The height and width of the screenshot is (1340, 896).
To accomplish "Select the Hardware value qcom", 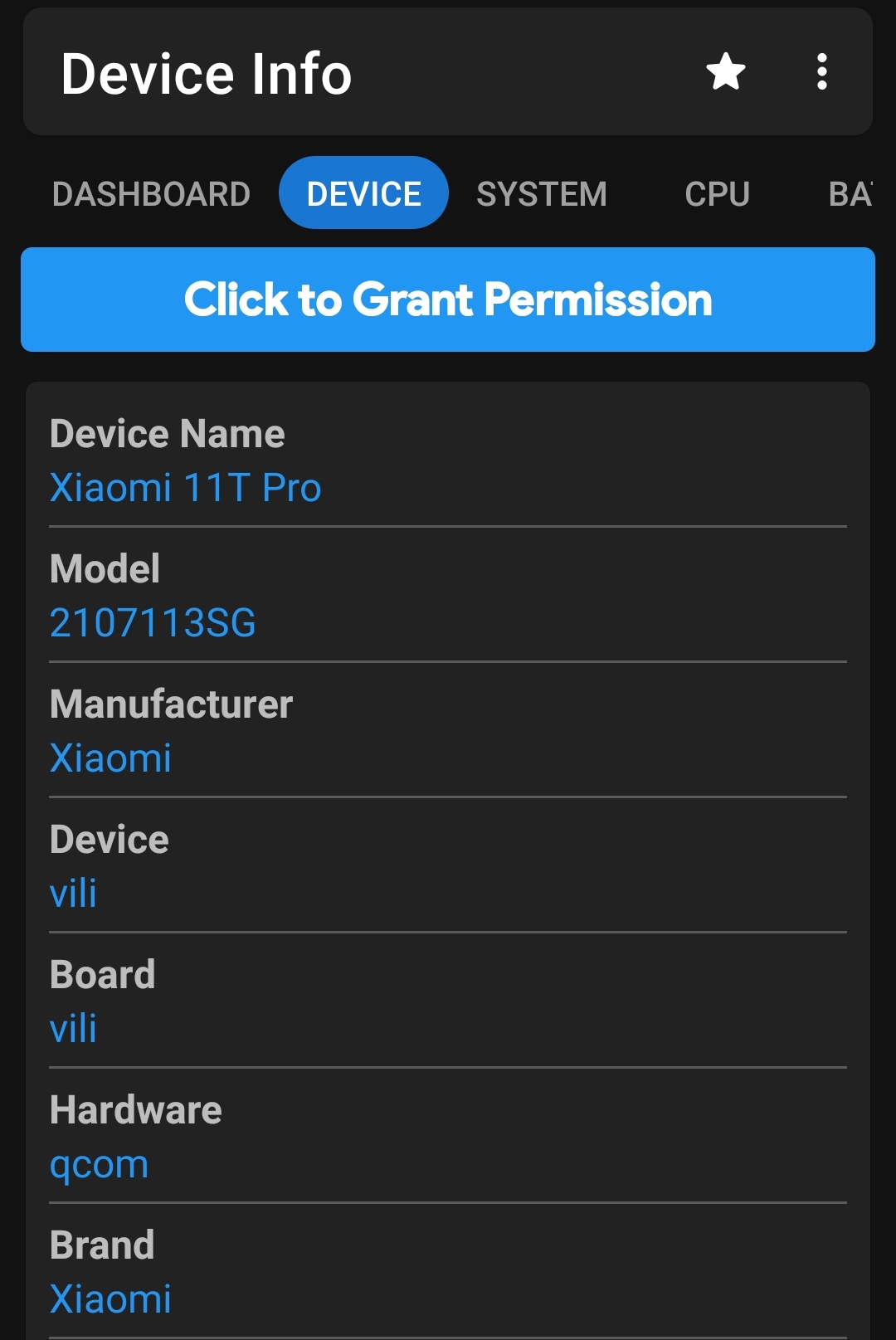I will pos(99,1164).
